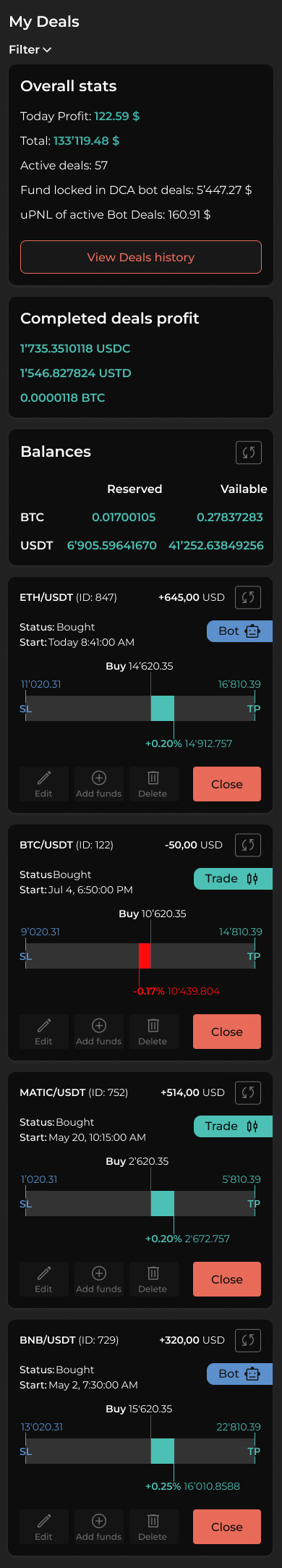Refresh the ETH/USDT deal
This screenshot has width=282, height=1568.
pos(248,597)
